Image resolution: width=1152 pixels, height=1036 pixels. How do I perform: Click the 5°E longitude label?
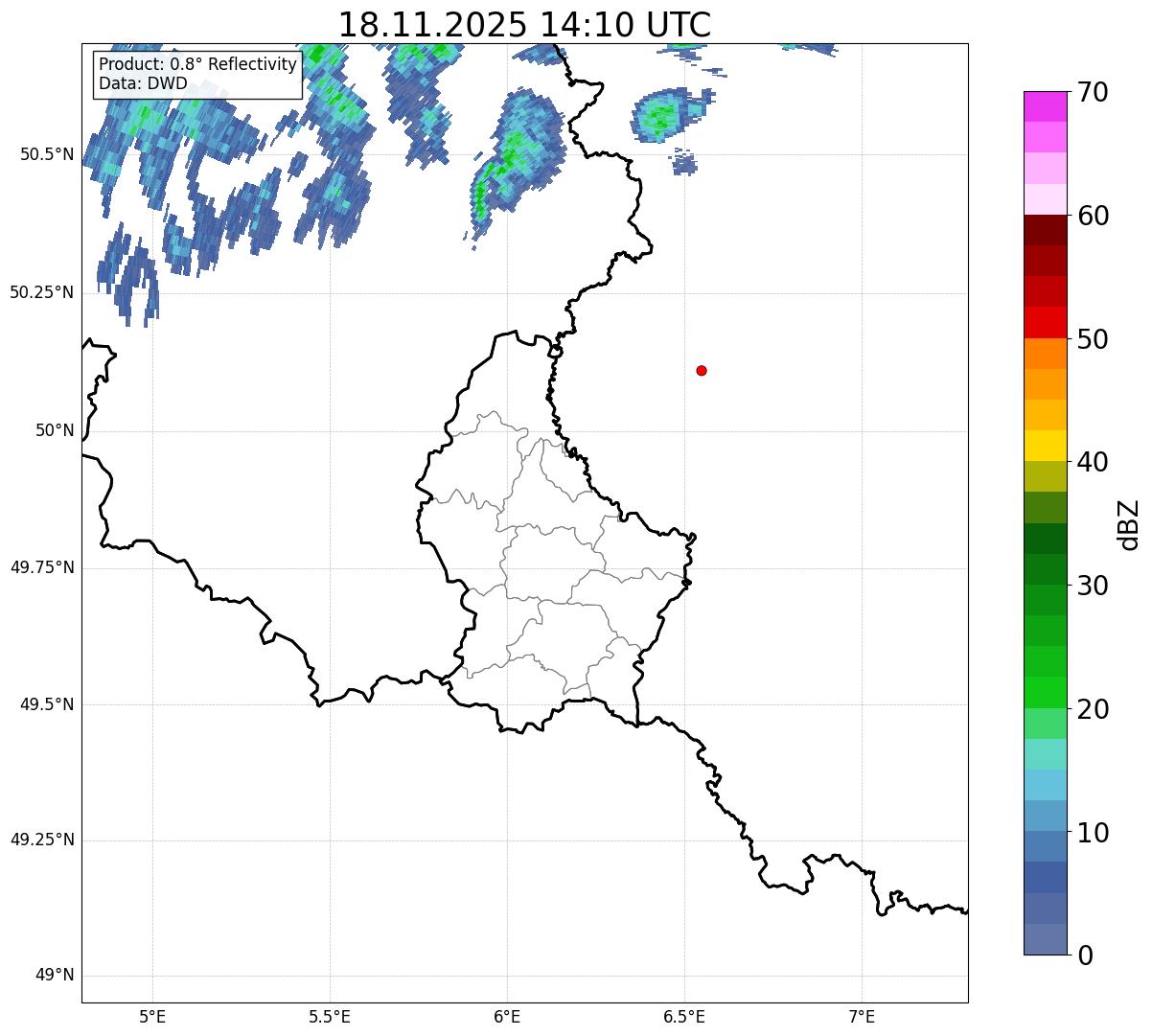(x=152, y=1016)
